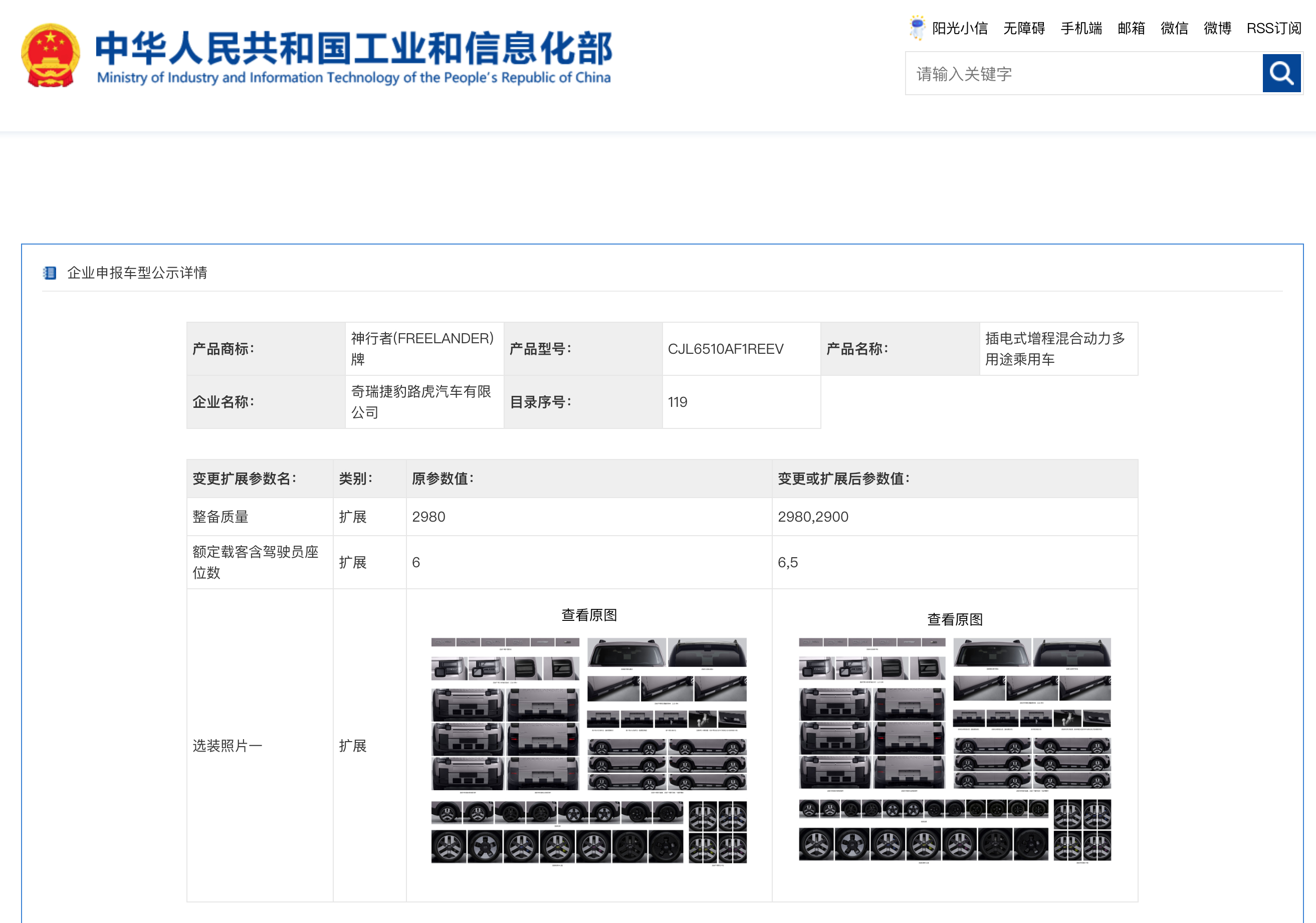
Task: Open the 微博 link
Action: coord(1217,28)
